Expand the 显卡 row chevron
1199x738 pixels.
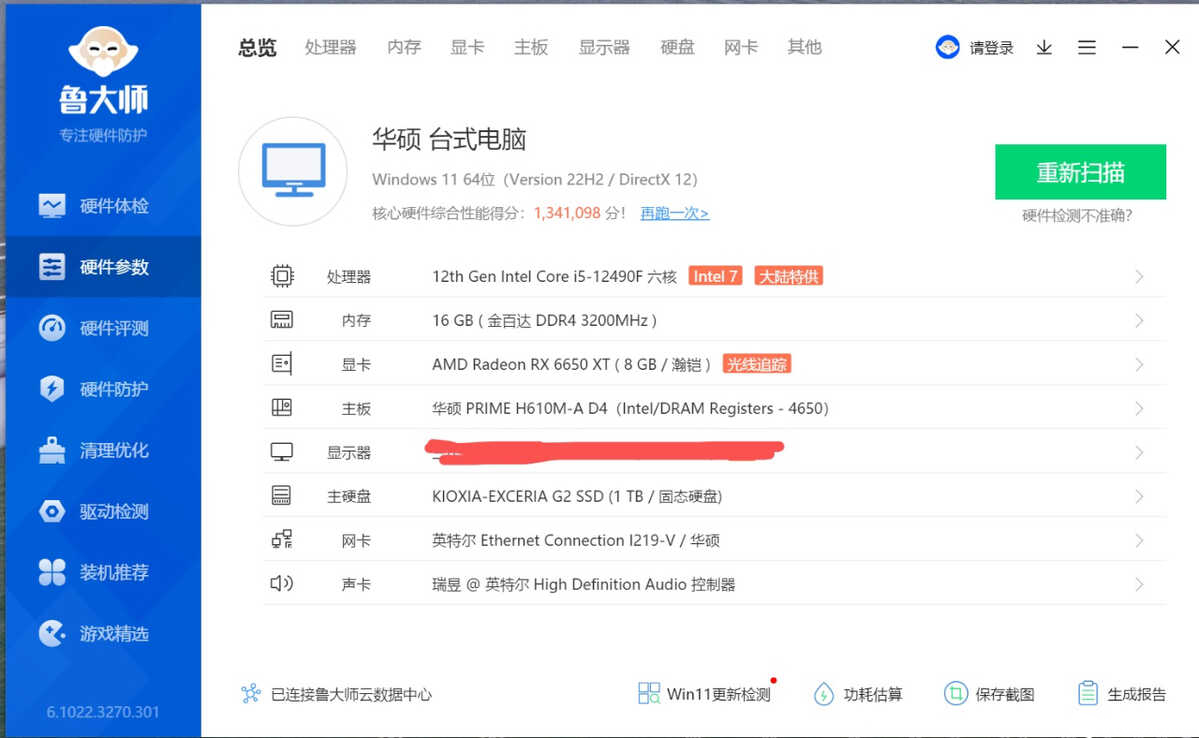tap(1139, 365)
